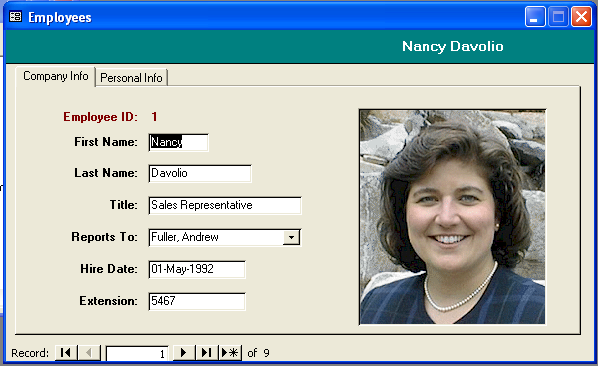Viewport: 598px width, 366px height.
Task: Switch to the Personal Info tab
Action: pyautogui.click(x=131, y=78)
